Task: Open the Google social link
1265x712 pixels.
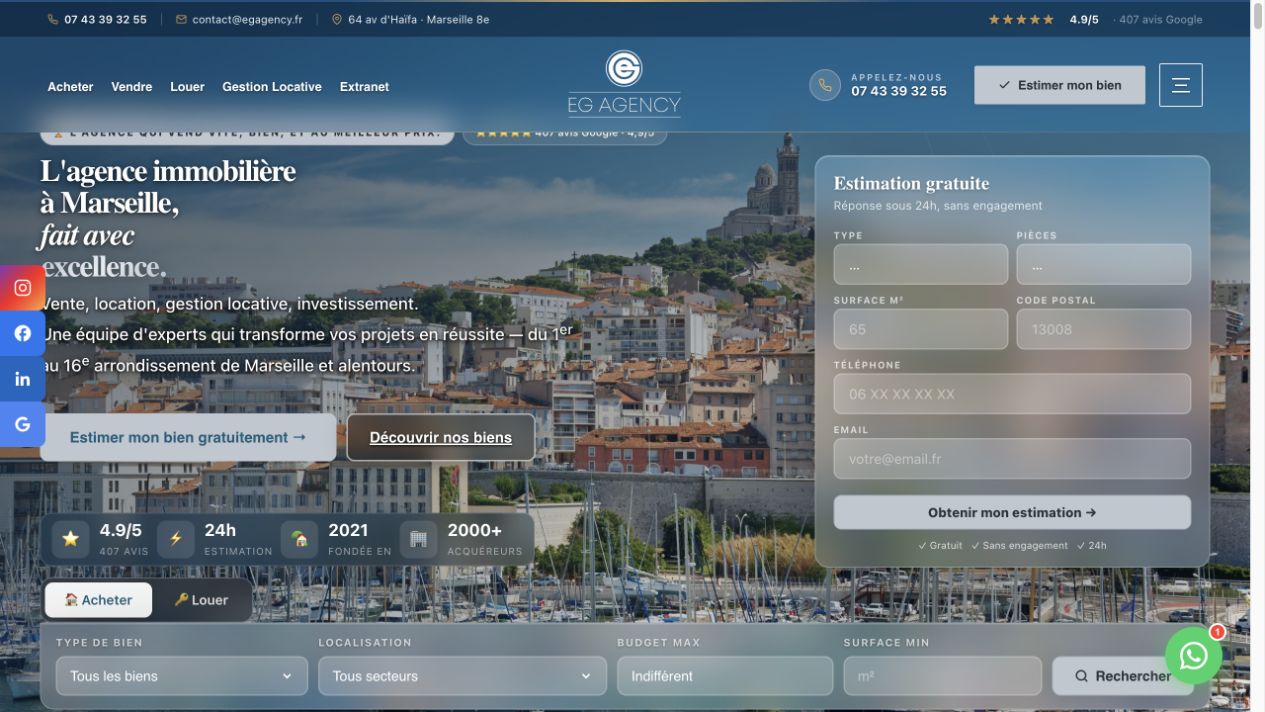Action: click(22, 424)
